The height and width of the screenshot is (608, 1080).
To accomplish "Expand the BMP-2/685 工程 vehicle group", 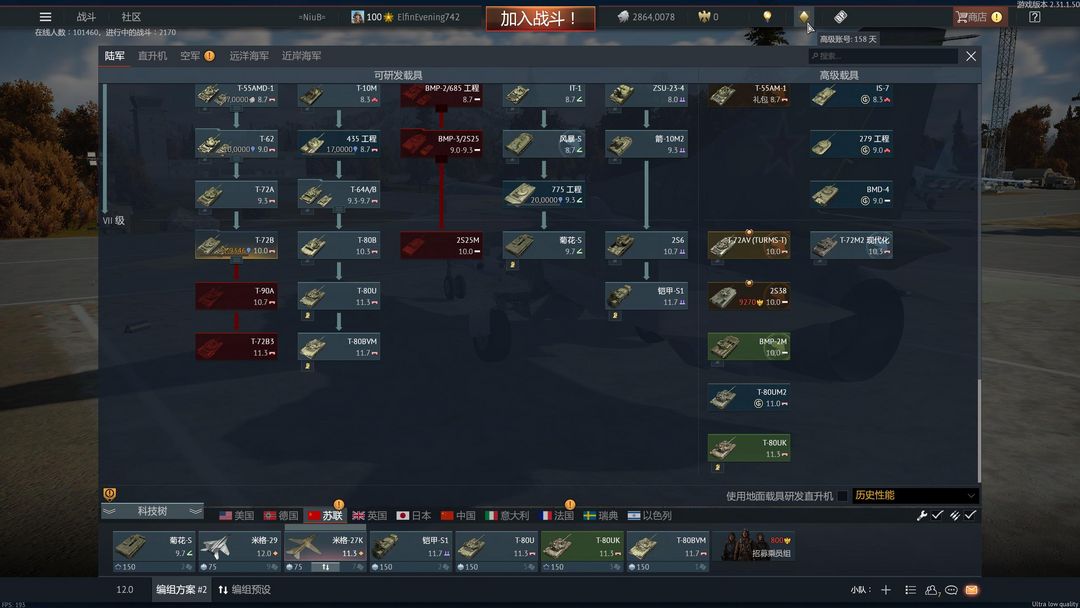I will (442, 94).
